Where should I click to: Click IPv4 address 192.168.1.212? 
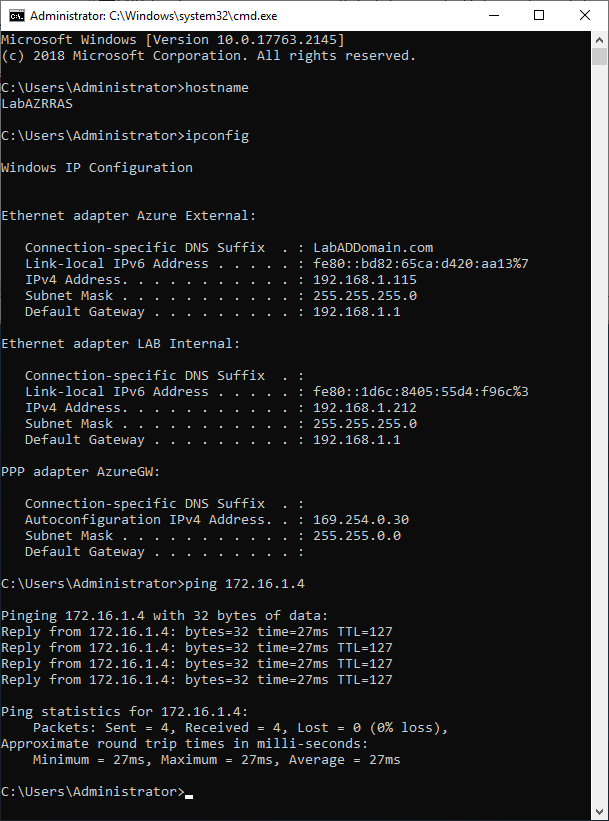pos(365,408)
